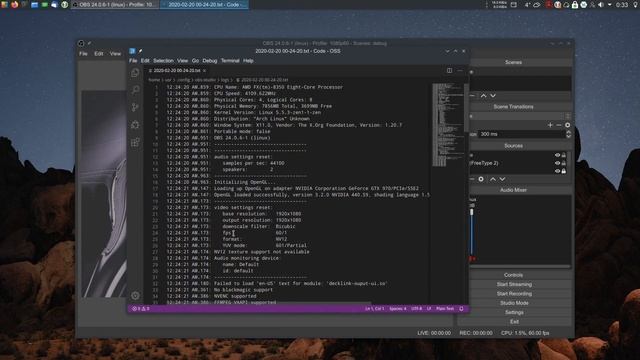This screenshot has height=360, width=640.
Task: Increase transition duration with the up stepper
Action: click(568, 132)
